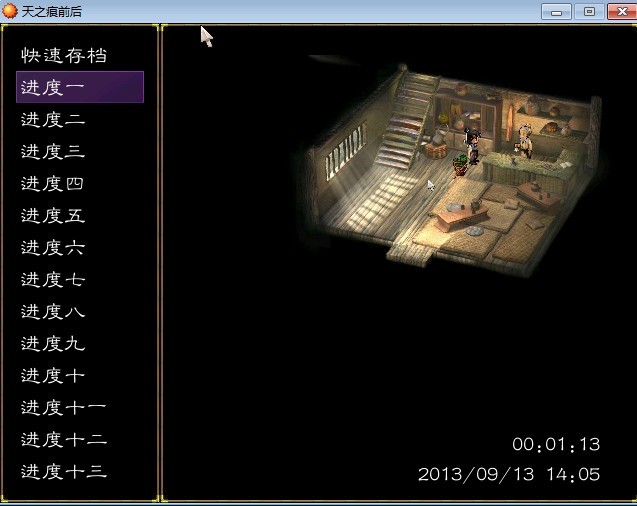The width and height of the screenshot is (637, 506).
Task: Choose save slot 进度一
Action: [80, 87]
